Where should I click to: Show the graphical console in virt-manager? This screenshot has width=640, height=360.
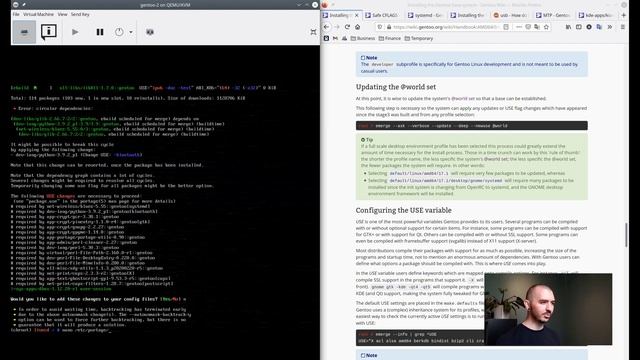(x=24, y=32)
